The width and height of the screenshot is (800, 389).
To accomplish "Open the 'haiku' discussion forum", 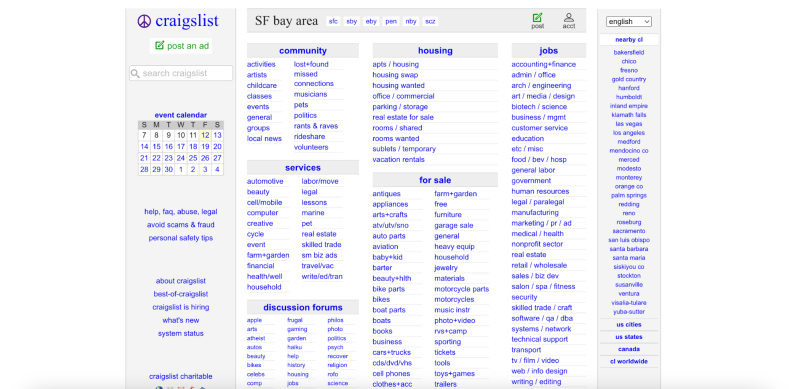I will tap(293, 348).
